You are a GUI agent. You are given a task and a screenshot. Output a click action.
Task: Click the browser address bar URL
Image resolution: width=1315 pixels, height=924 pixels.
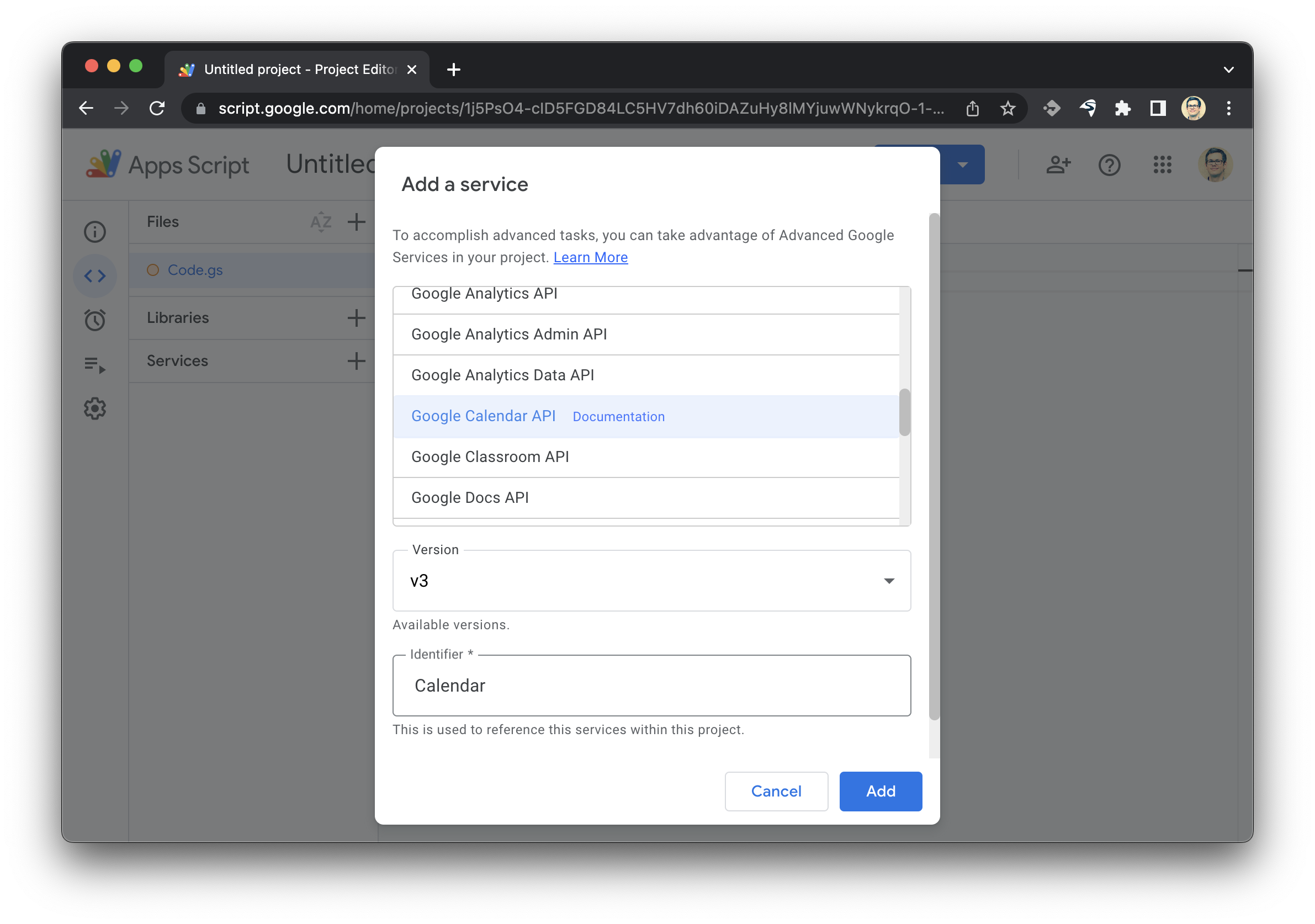579,108
